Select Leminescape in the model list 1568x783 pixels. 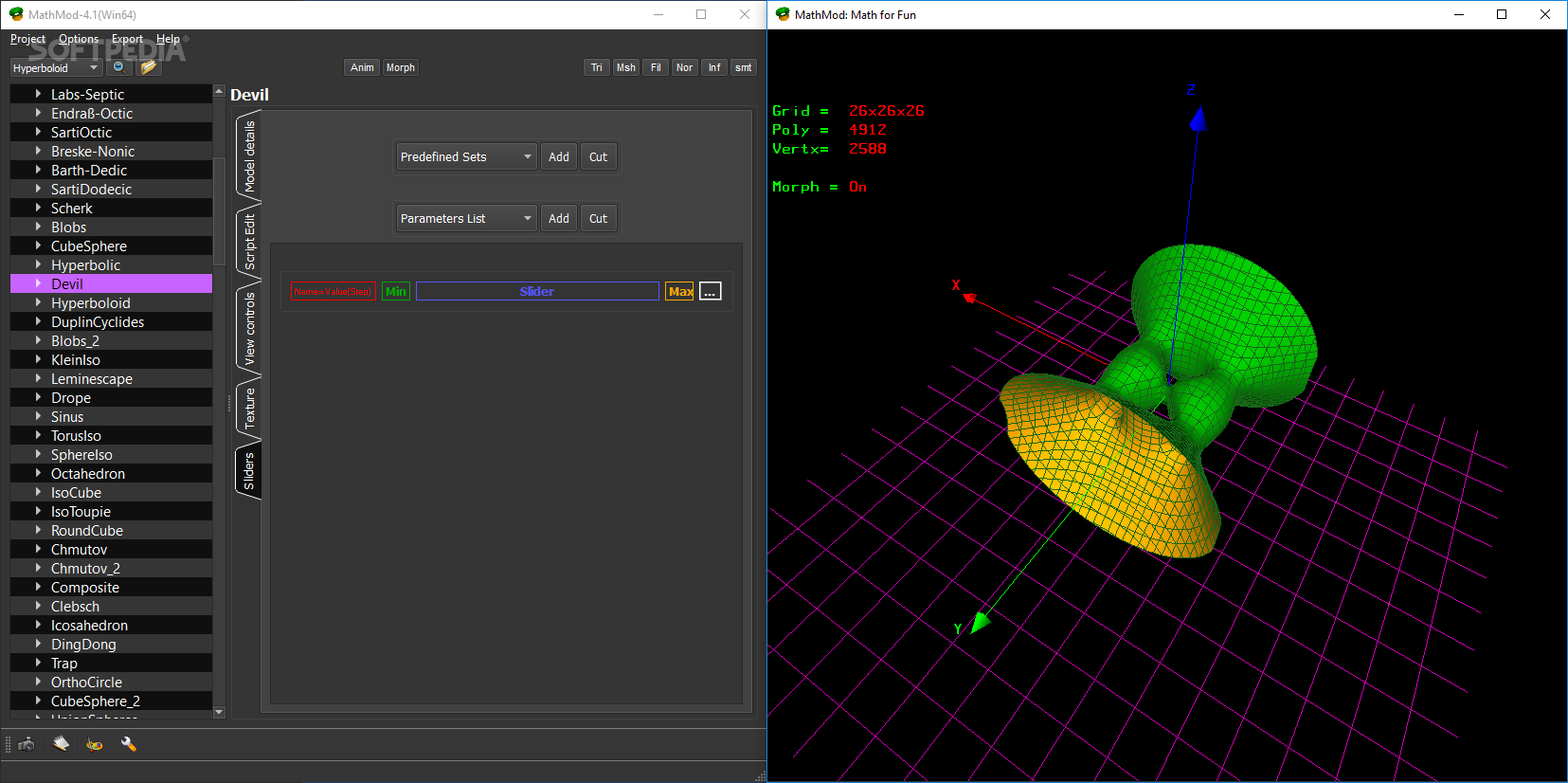point(92,378)
